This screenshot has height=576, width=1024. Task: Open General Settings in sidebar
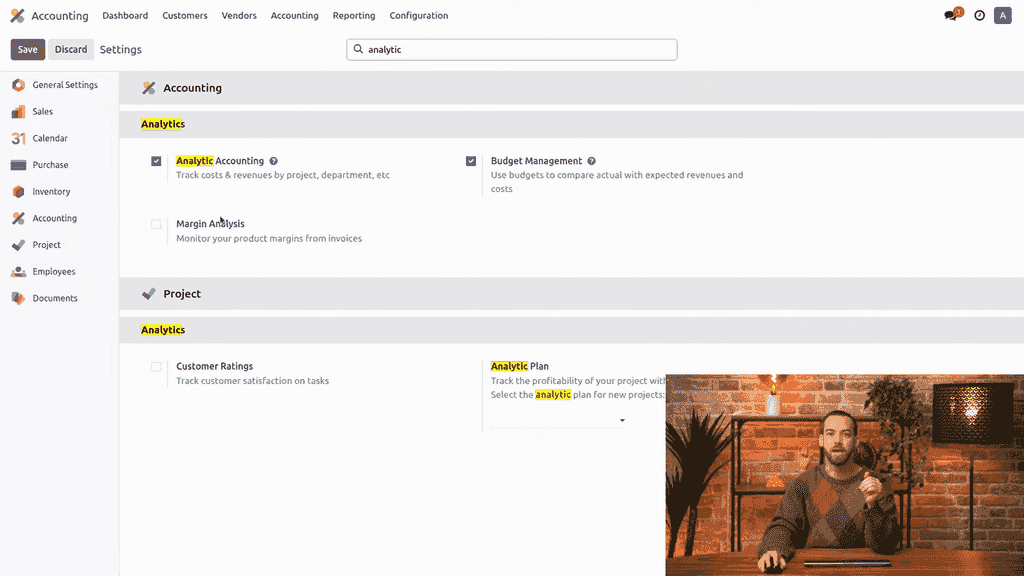pos(64,85)
